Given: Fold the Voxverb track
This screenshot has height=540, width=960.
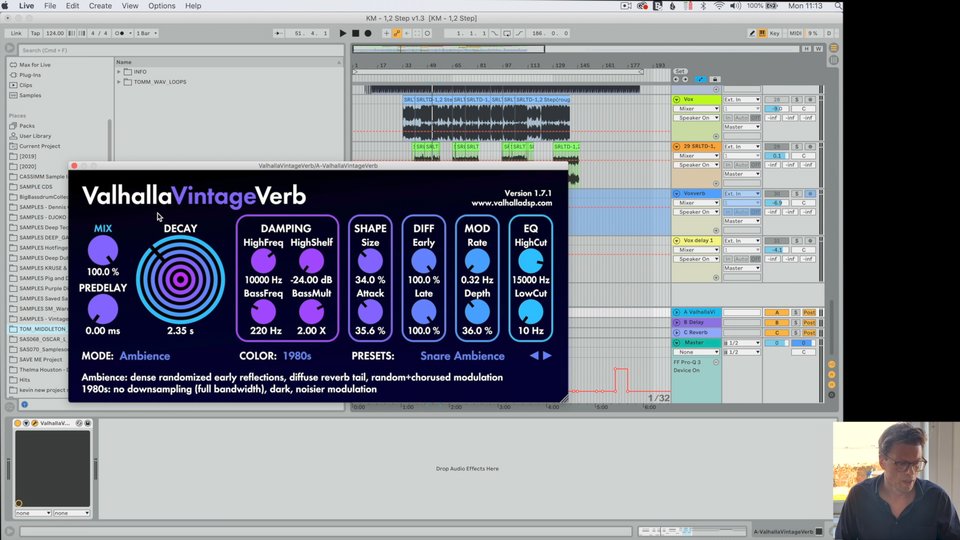Looking at the screenshot, I should point(677,193).
